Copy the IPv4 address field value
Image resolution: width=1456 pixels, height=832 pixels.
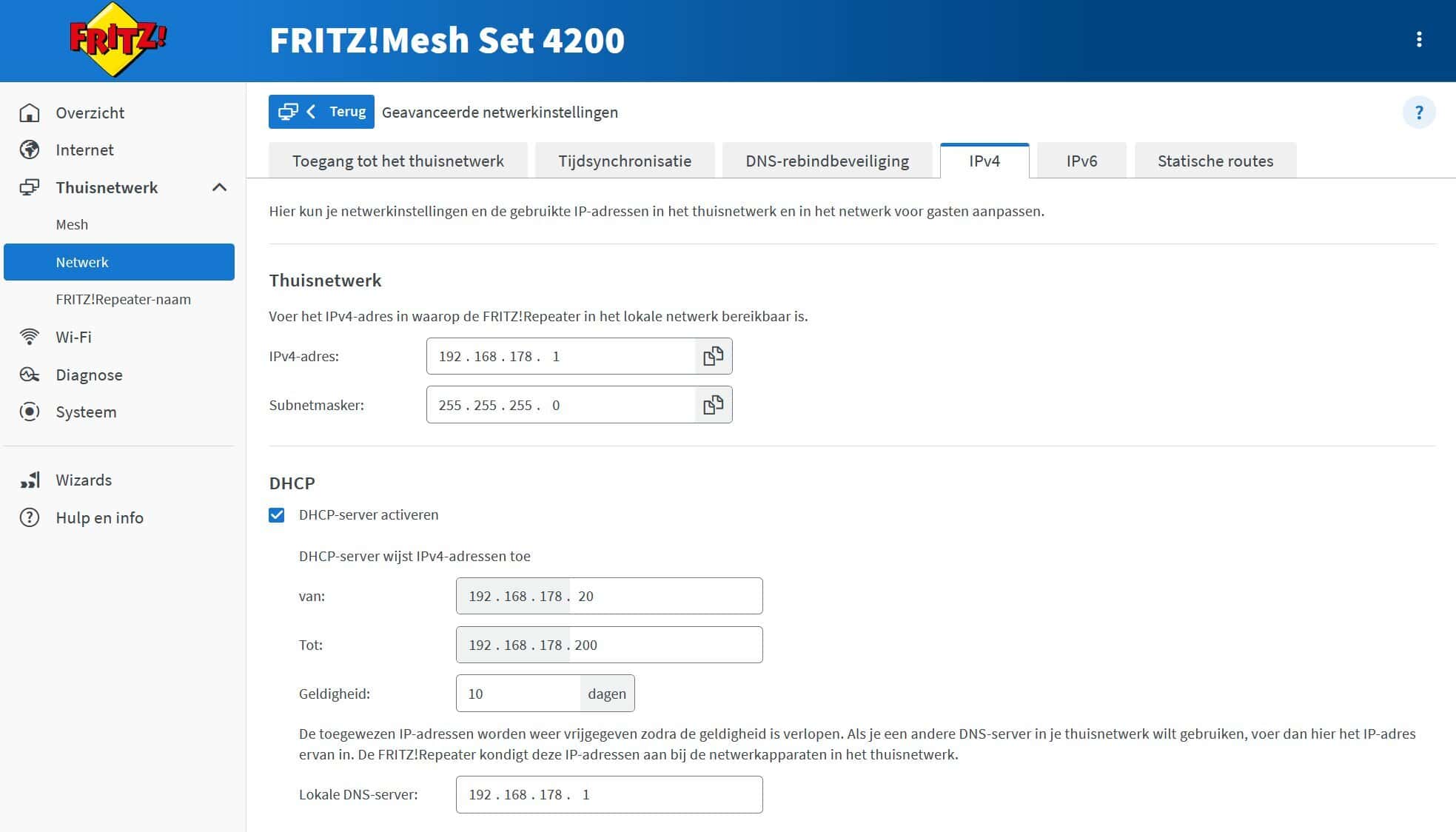(713, 357)
